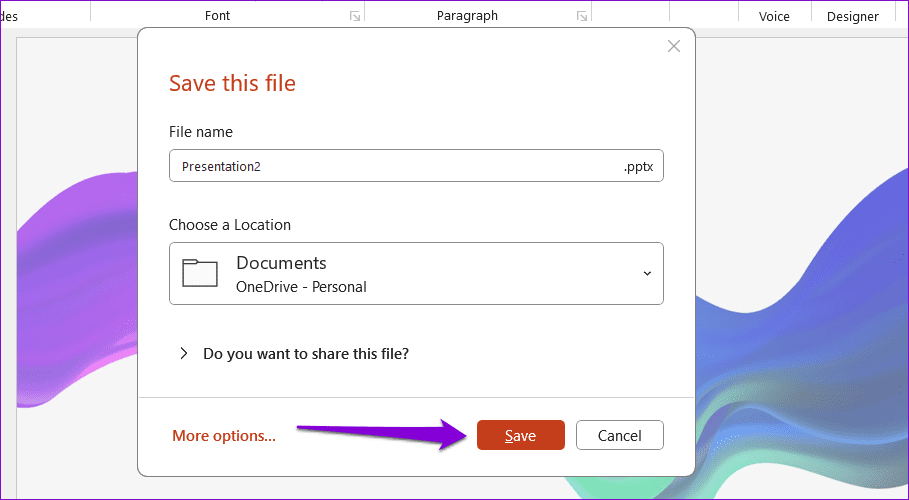Click the Do you want to share this file text

click(306, 353)
